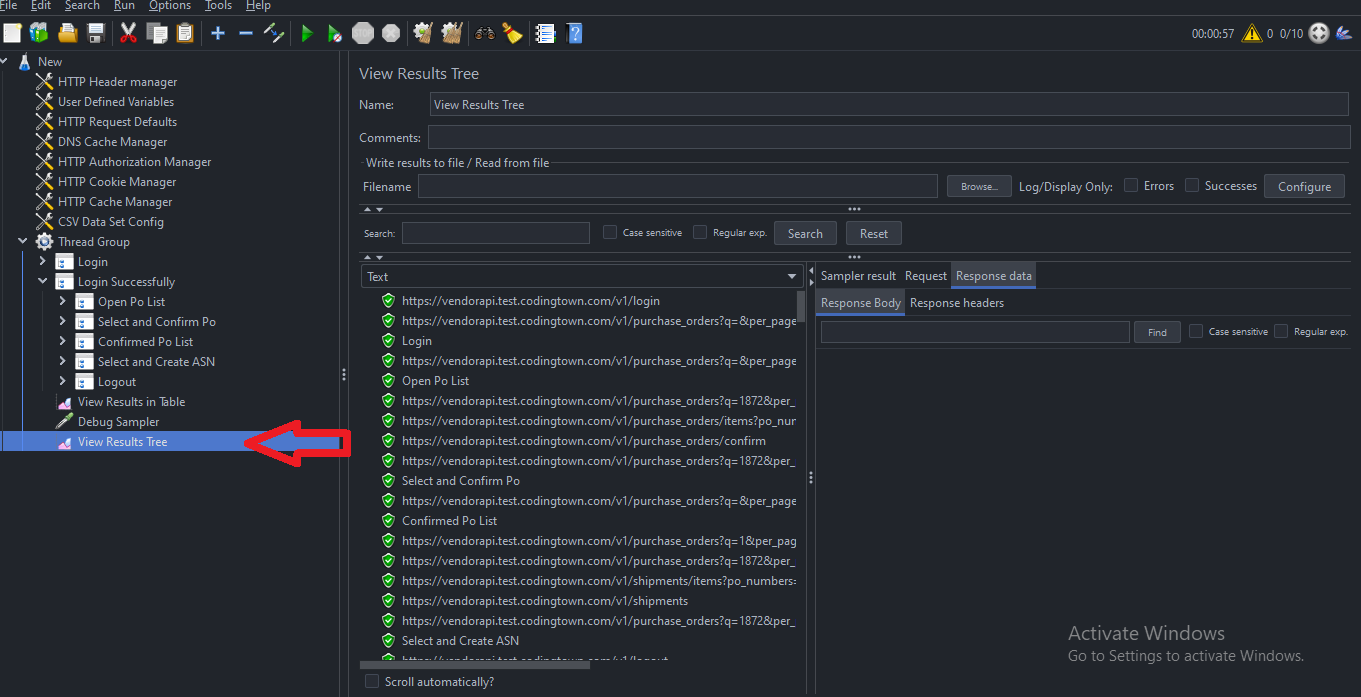Click the Shutdown threads icon
Image resolution: width=1361 pixels, height=697 pixels.
coord(391,33)
